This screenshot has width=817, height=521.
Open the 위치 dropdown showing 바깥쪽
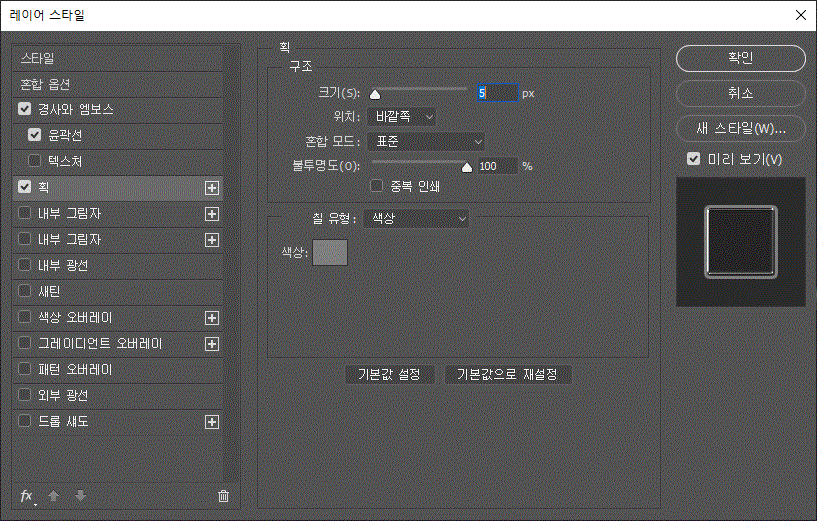tap(401, 117)
